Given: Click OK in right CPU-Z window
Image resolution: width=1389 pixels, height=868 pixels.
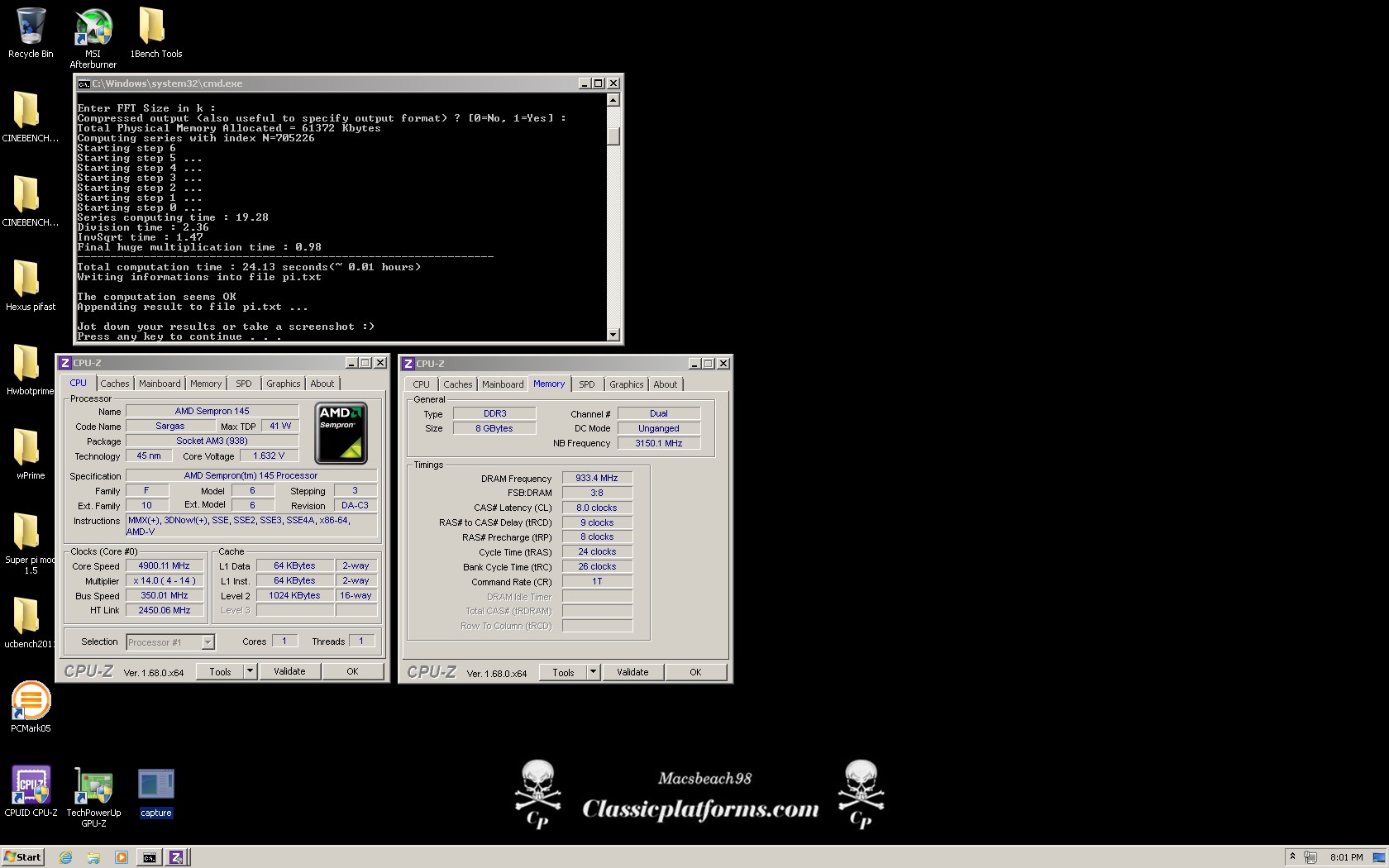Looking at the screenshot, I should (x=695, y=673).
